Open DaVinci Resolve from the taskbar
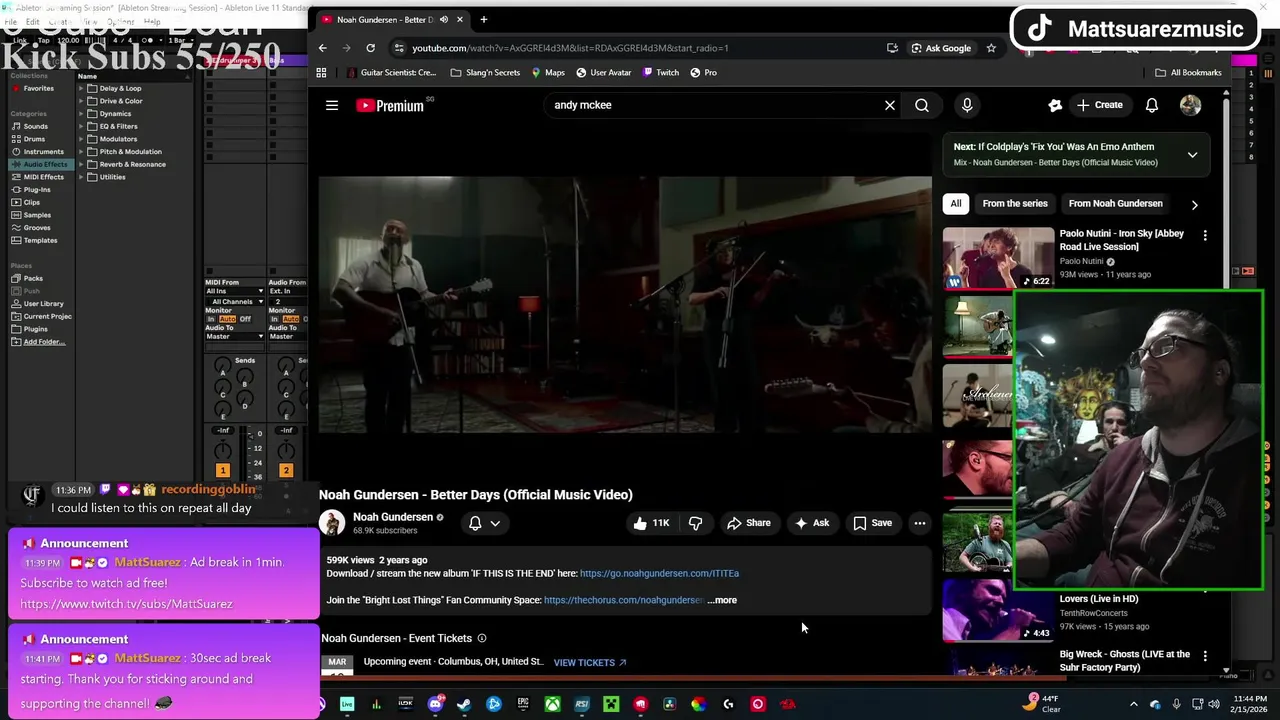Screen dimensions: 1280x720 tap(669, 704)
